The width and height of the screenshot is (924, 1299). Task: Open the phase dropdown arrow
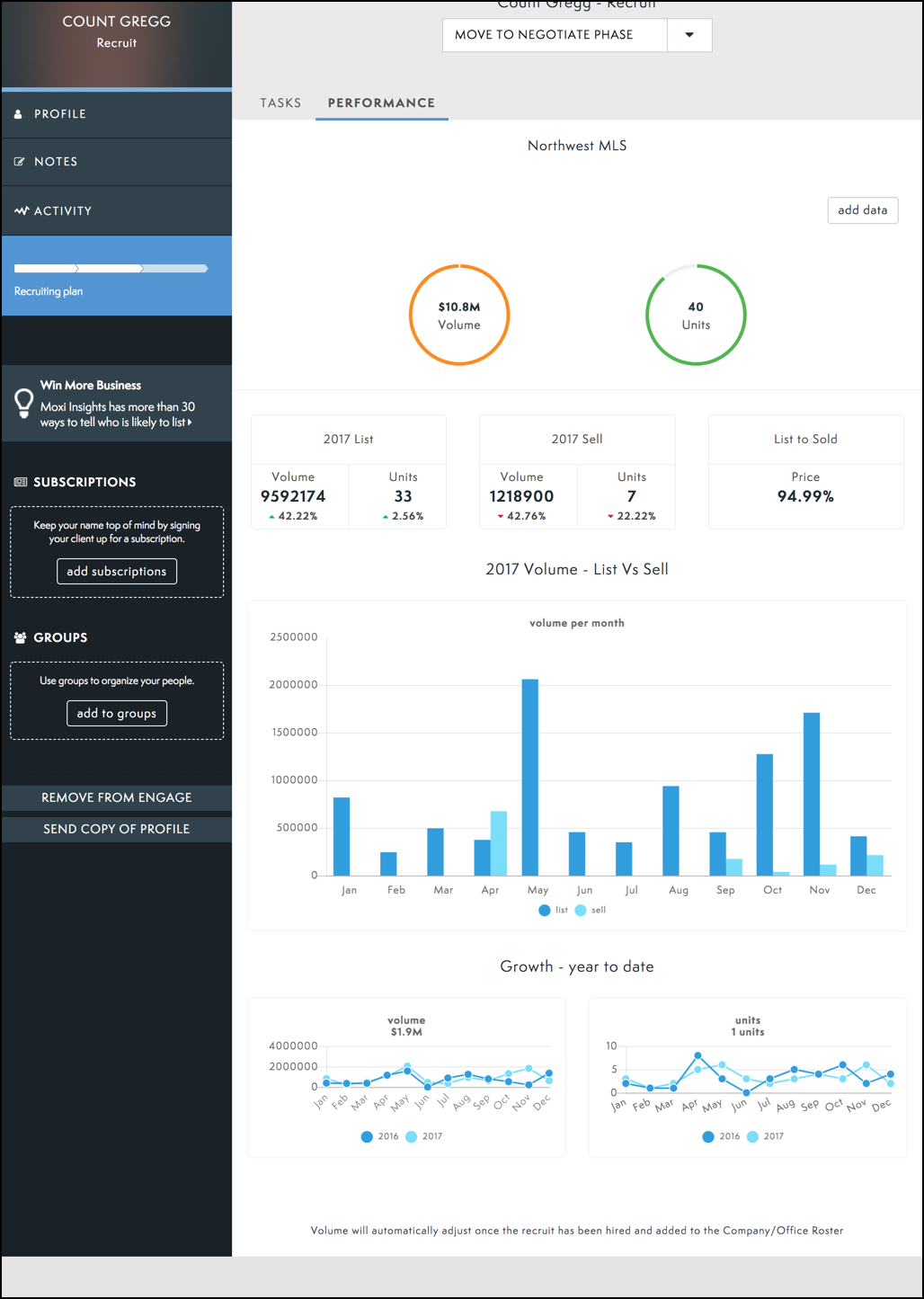click(689, 35)
